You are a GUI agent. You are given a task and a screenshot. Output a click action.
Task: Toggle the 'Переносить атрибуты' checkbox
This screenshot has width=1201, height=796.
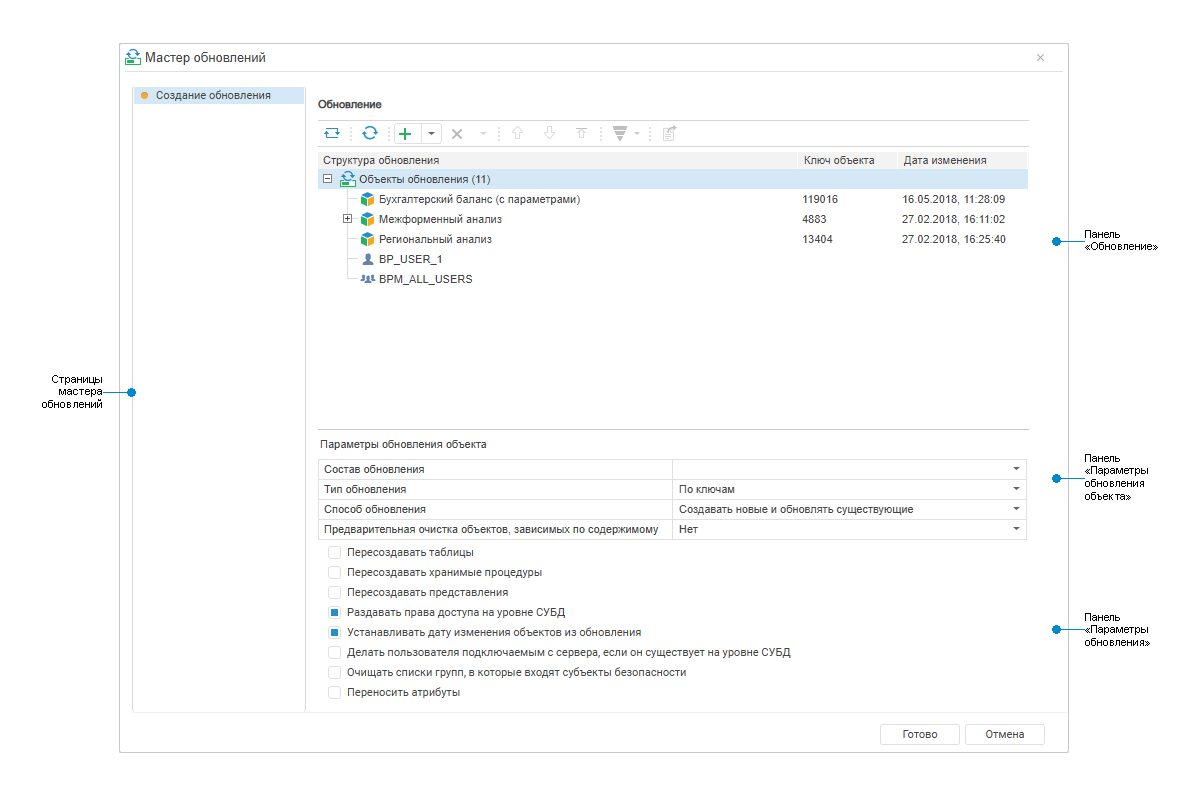(335, 692)
